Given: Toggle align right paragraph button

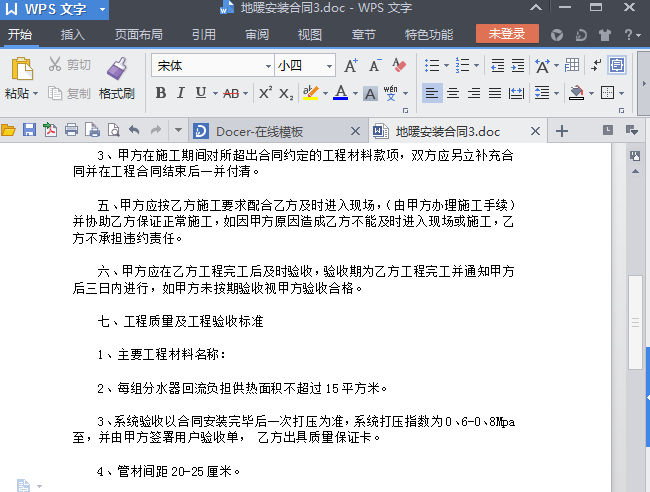Looking at the screenshot, I should (474, 93).
